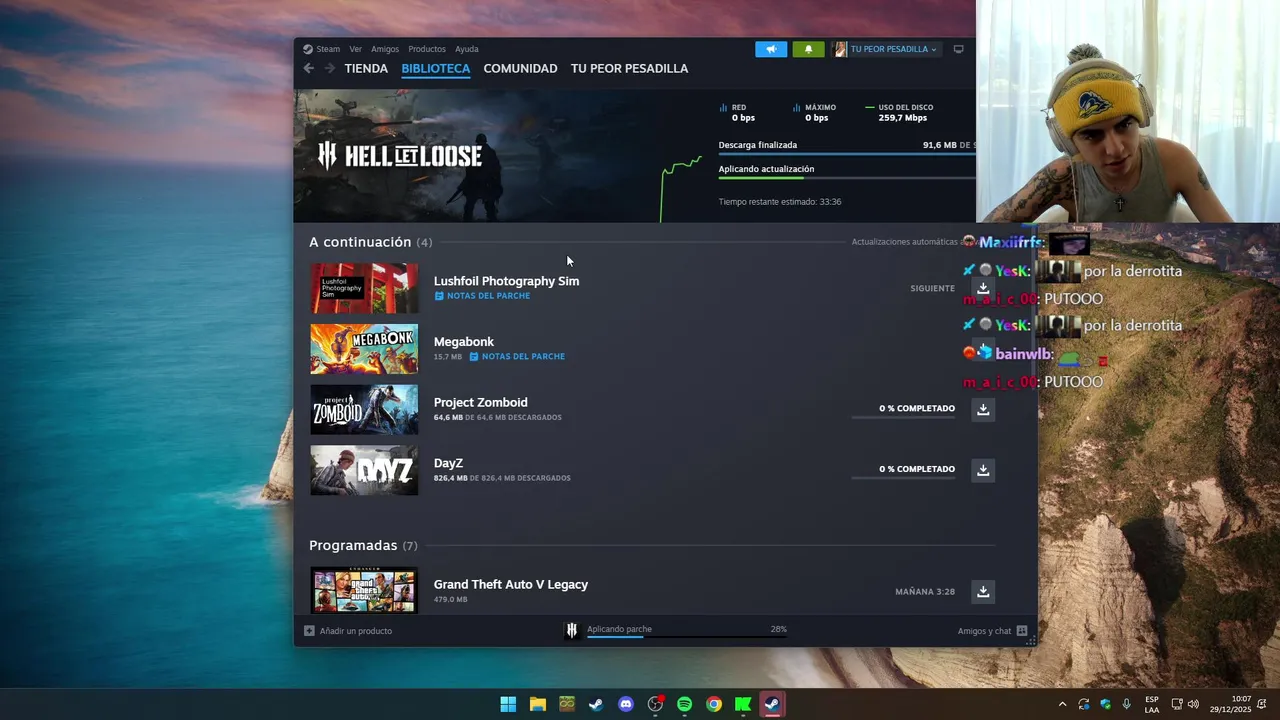Click the active Steam taskbar icon
Screen dimensions: 1280x720
coord(772,704)
